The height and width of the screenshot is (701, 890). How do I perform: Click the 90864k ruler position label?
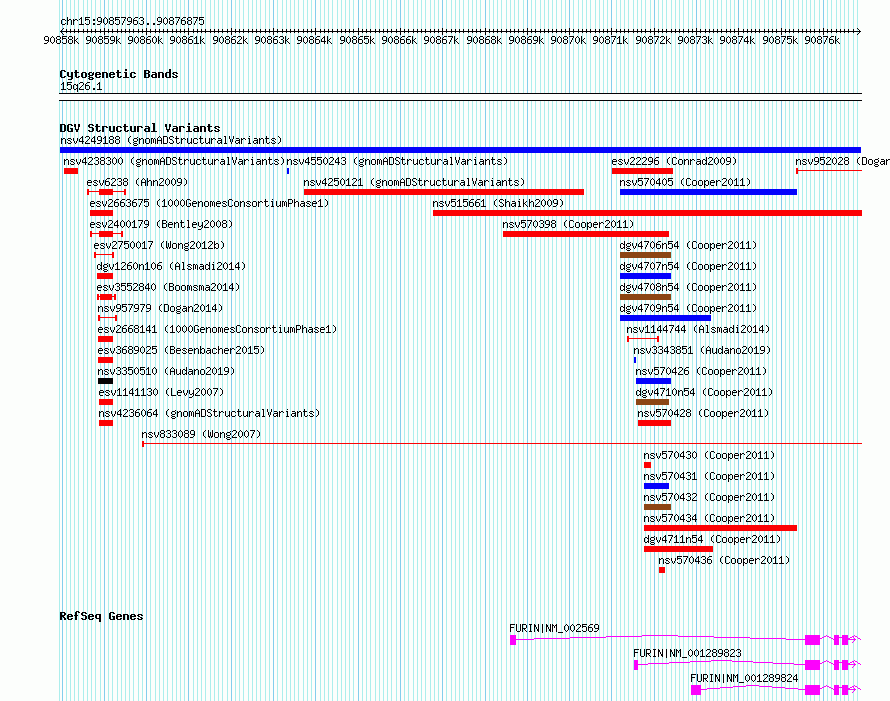point(314,40)
